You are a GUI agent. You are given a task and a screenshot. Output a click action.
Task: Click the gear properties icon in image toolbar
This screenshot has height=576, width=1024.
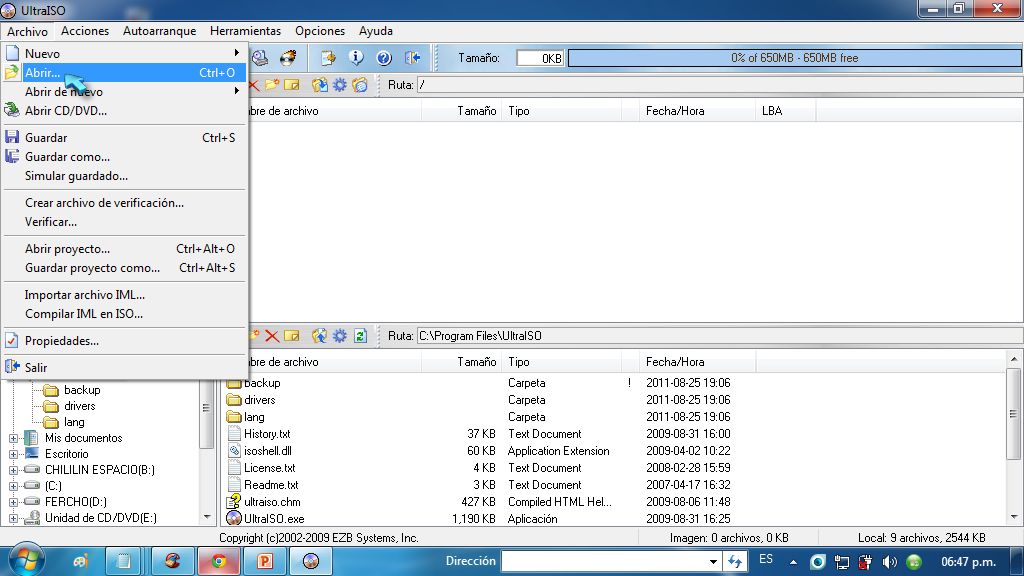click(x=340, y=85)
